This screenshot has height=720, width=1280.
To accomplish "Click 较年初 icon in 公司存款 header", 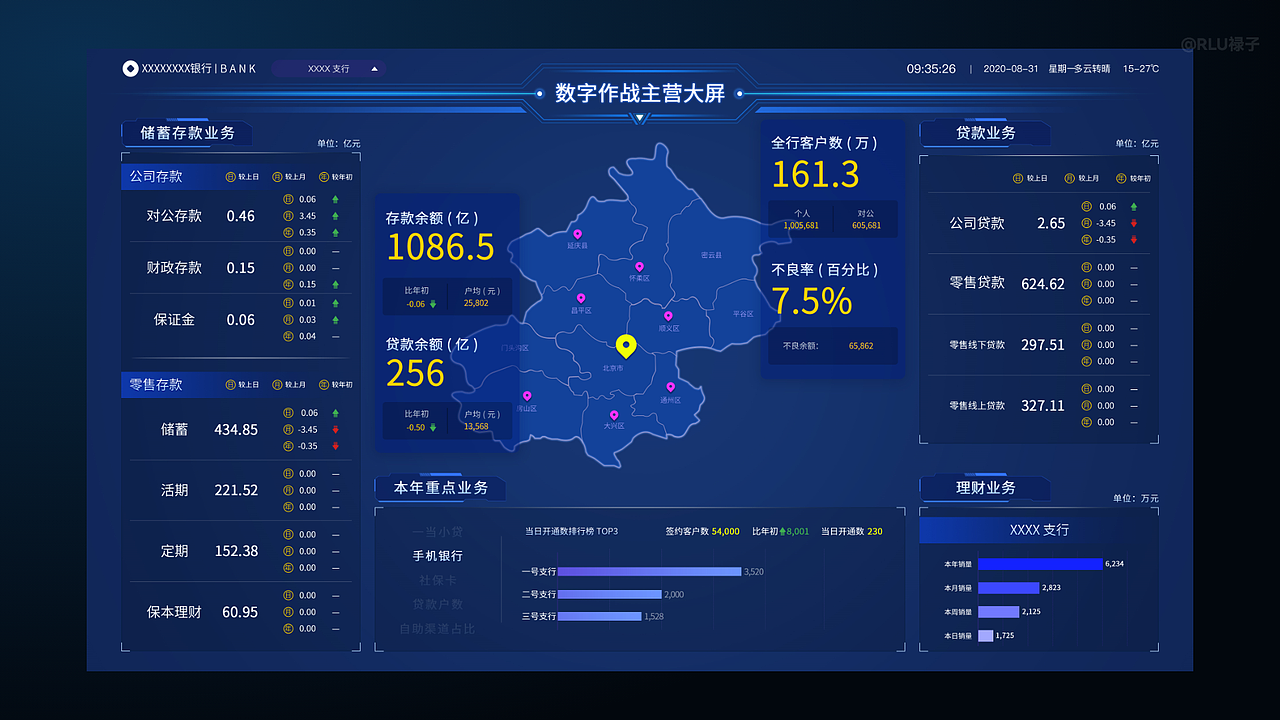I will pos(324,177).
